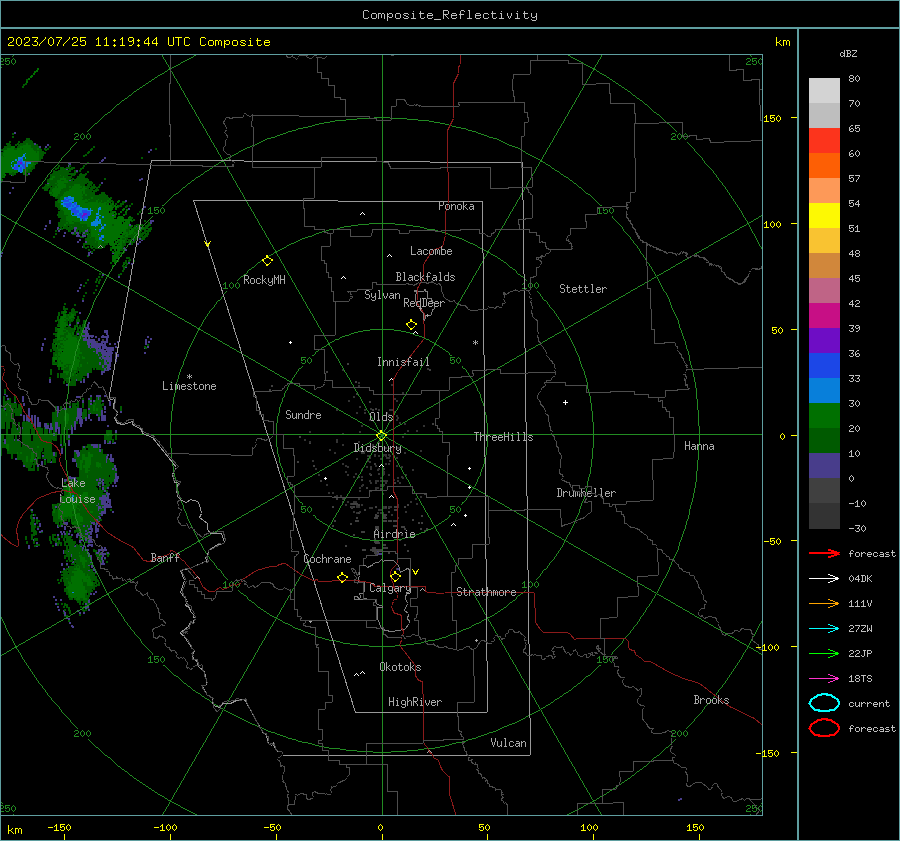900x841 pixels.
Task: Click the white plus marker east of ThreeHills
Action: [x=565, y=402]
